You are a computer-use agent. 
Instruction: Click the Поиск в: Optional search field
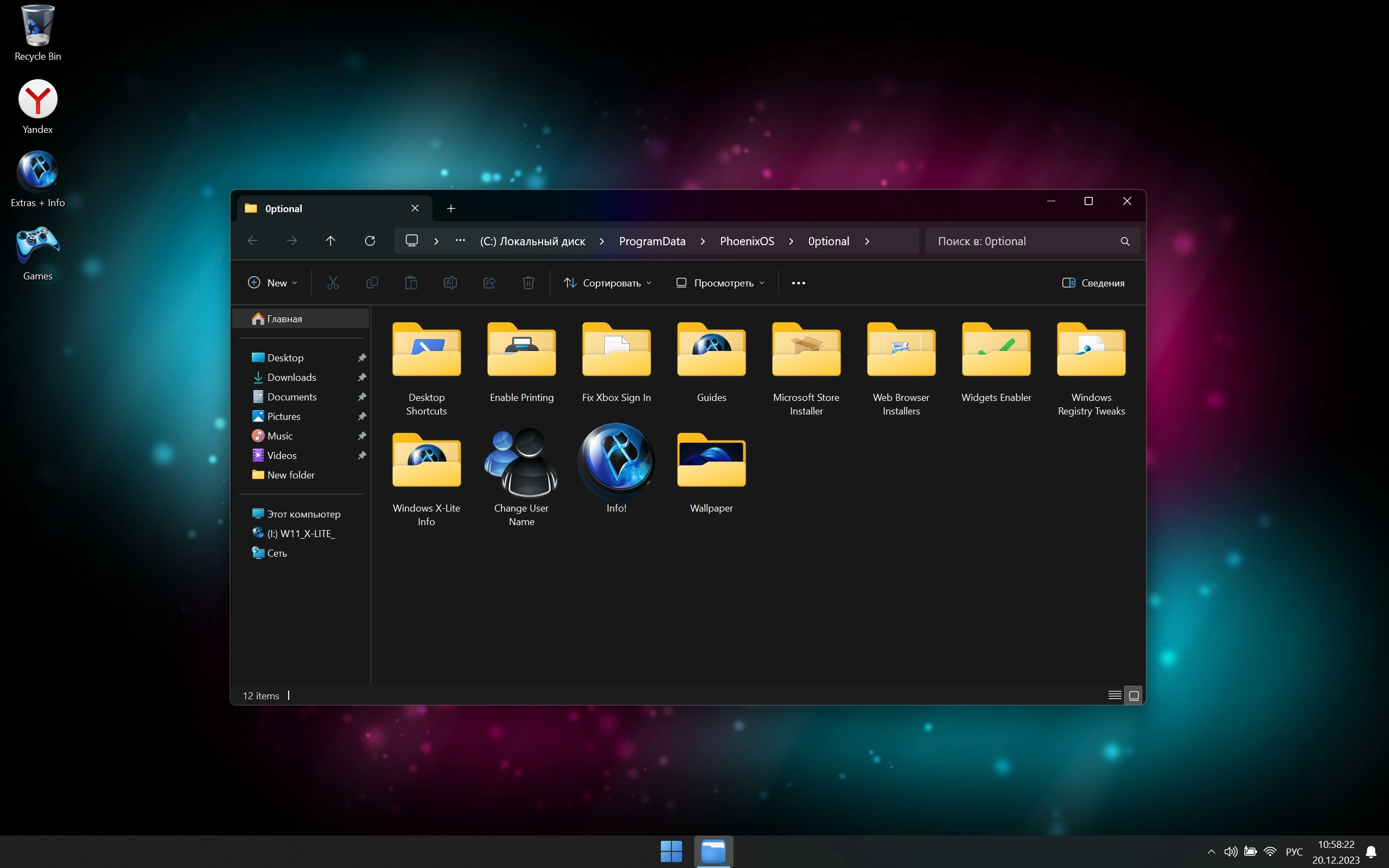[1022, 242]
